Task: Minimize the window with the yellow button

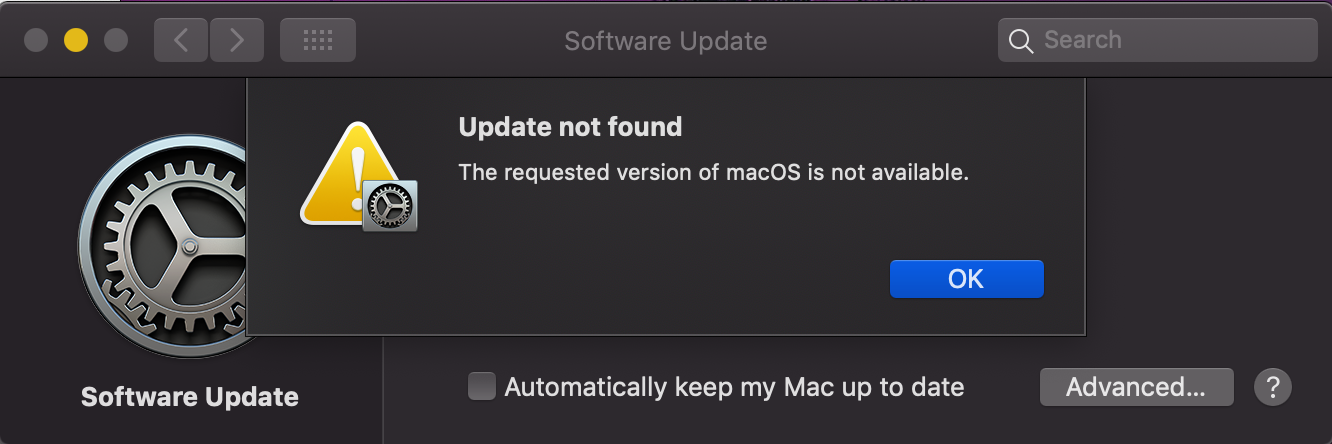Action: click(76, 40)
